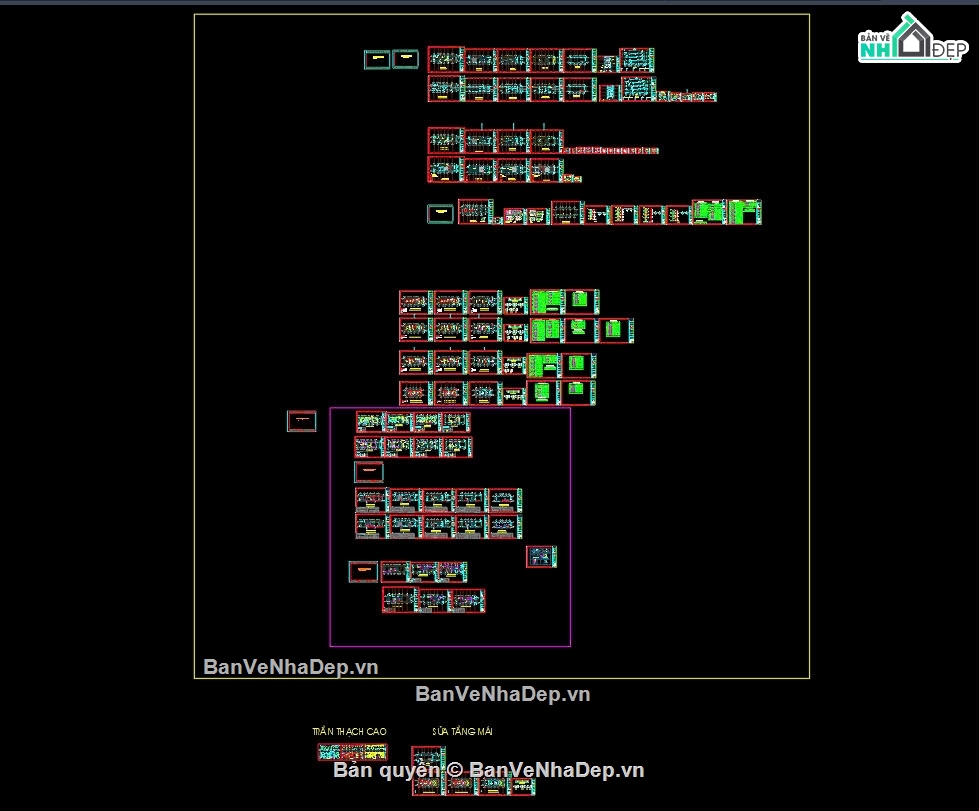
Task: Pick teal title sheet starting the fifth row
Action: click(440, 213)
